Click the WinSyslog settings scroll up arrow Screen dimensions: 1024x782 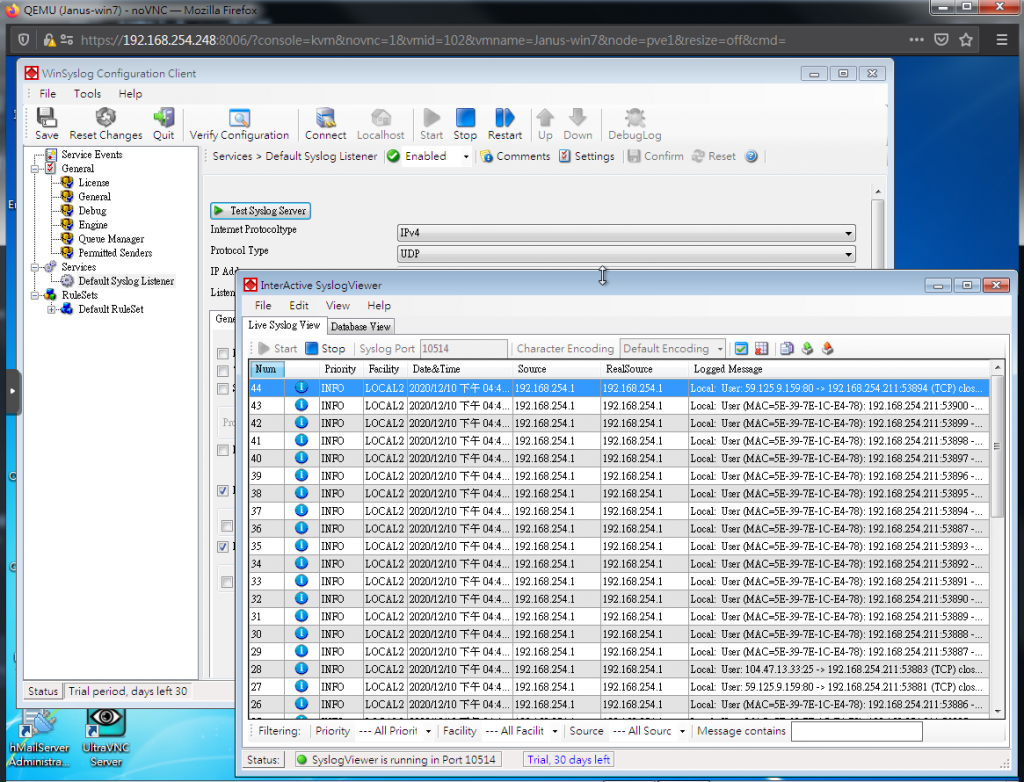878,191
